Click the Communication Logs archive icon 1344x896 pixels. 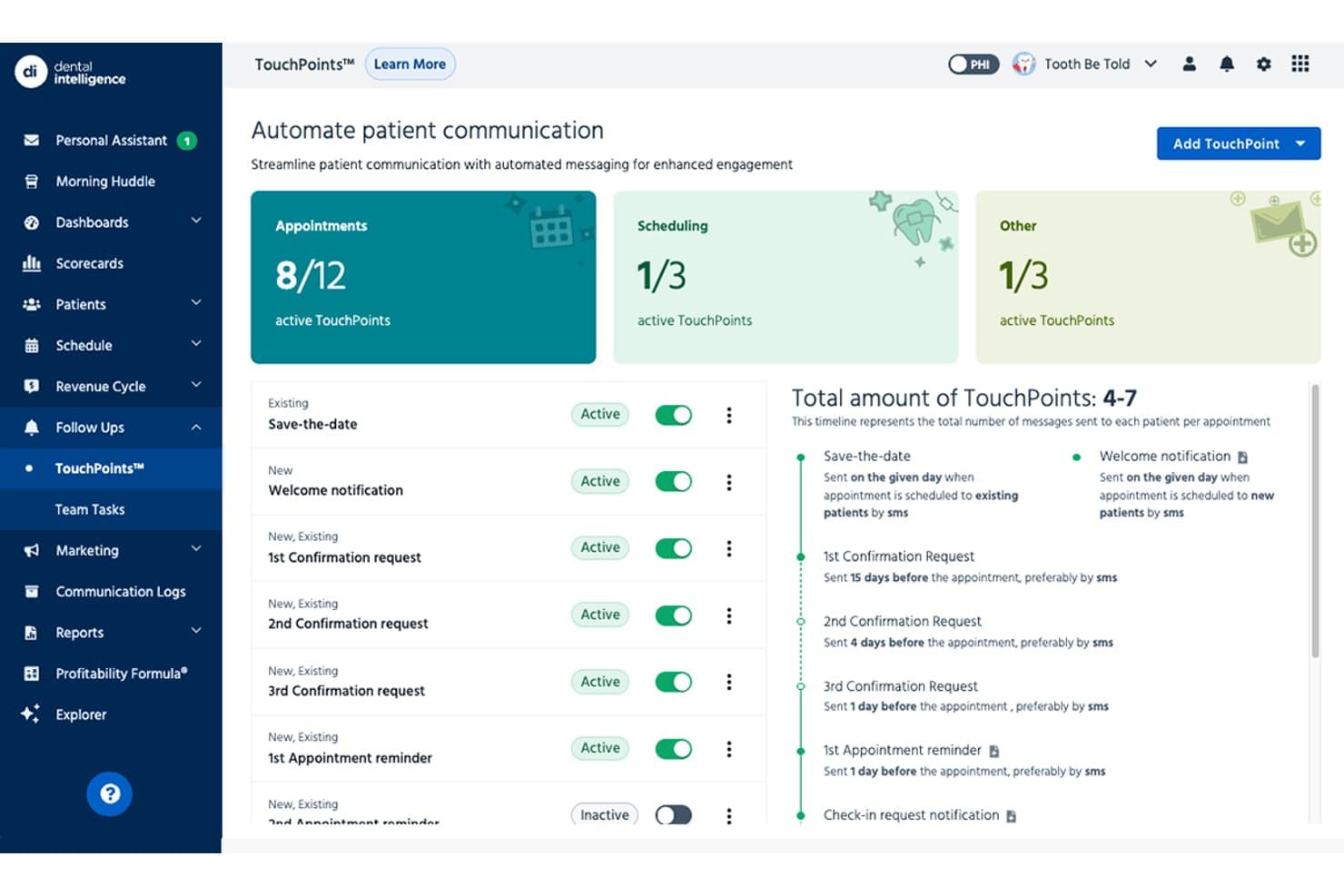pyautogui.click(x=31, y=591)
